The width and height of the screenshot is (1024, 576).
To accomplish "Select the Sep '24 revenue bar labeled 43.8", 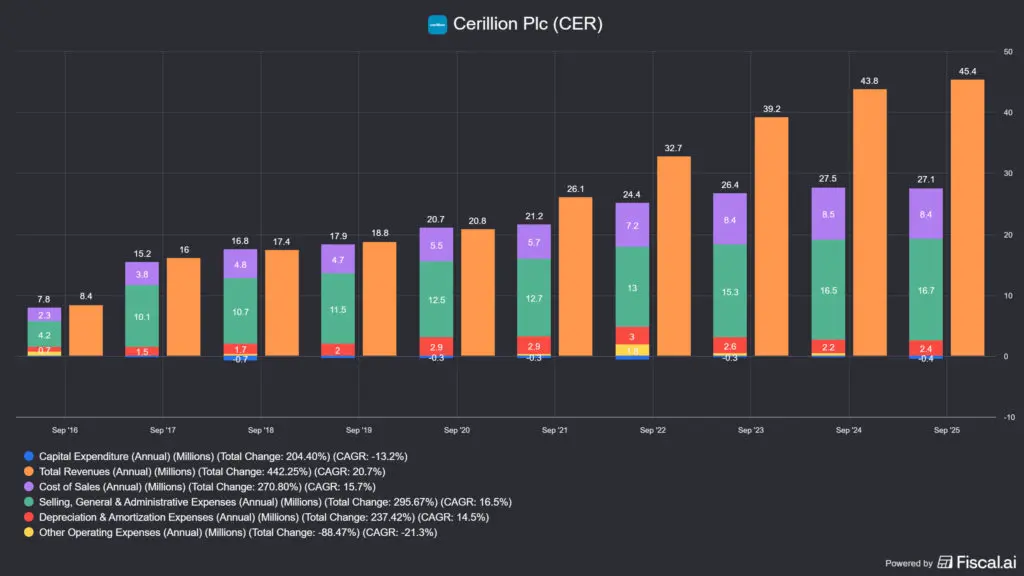I will tap(869, 223).
